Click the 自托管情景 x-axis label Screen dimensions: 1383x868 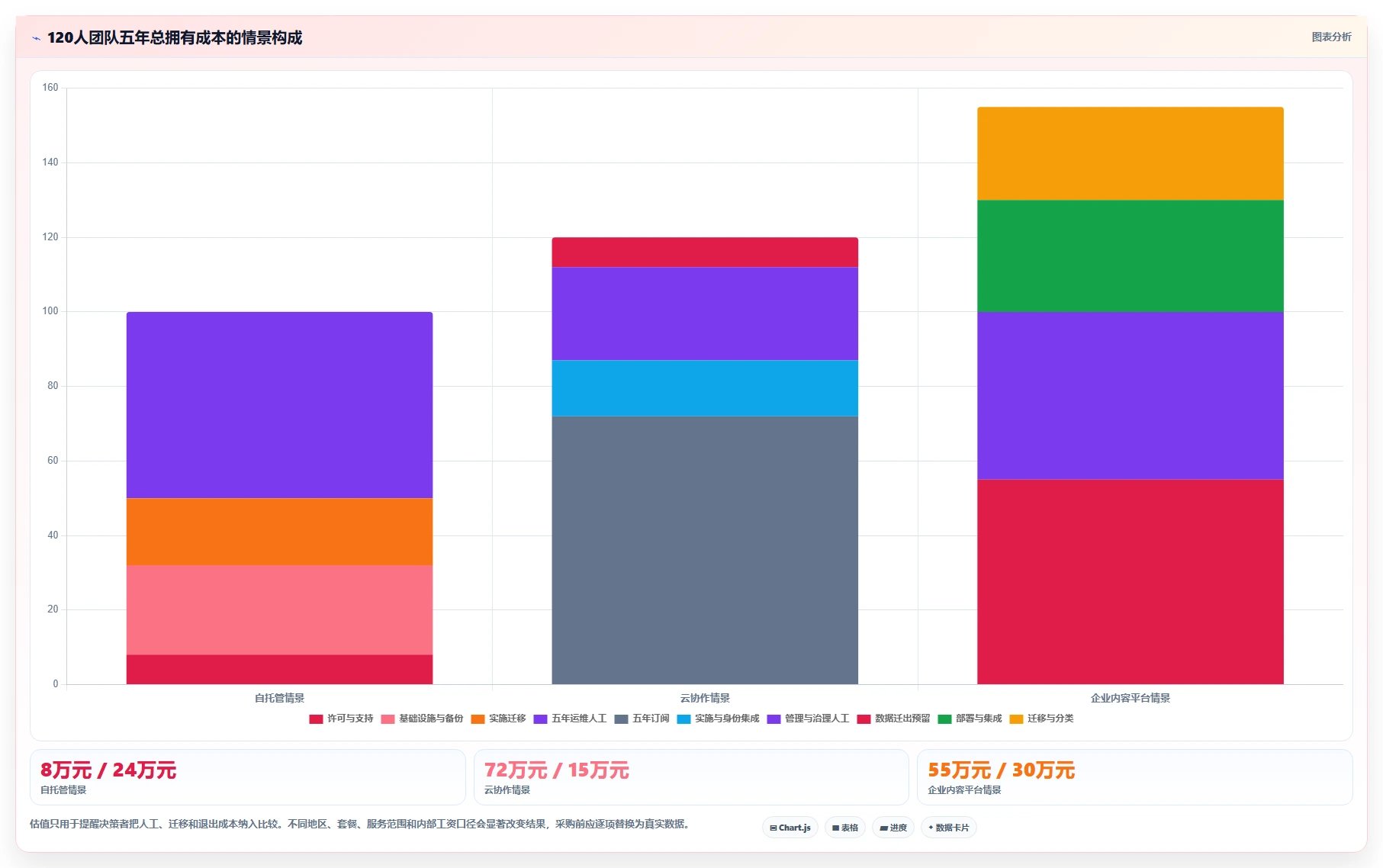[279, 698]
